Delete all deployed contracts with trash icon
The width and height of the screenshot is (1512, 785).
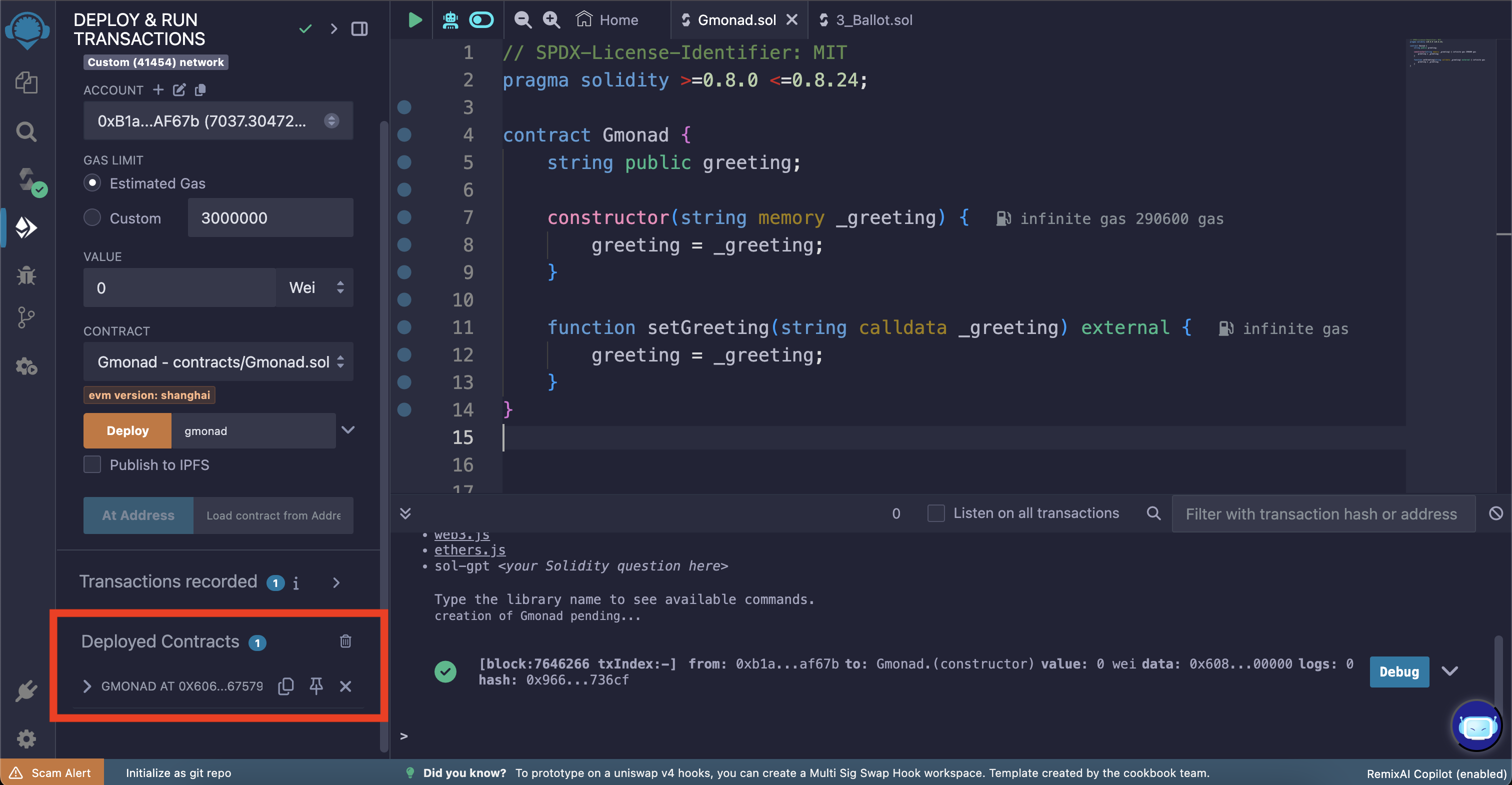point(345,641)
